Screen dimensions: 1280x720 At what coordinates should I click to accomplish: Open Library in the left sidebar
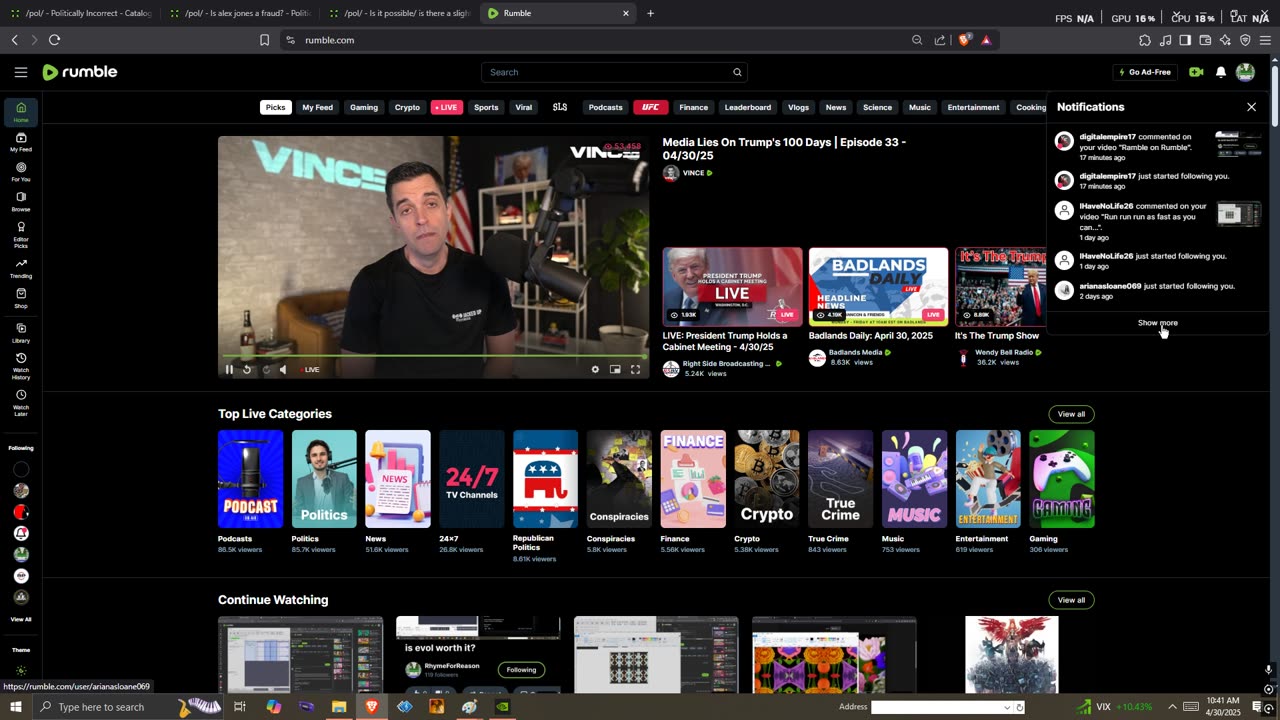pyautogui.click(x=21, y=333)
